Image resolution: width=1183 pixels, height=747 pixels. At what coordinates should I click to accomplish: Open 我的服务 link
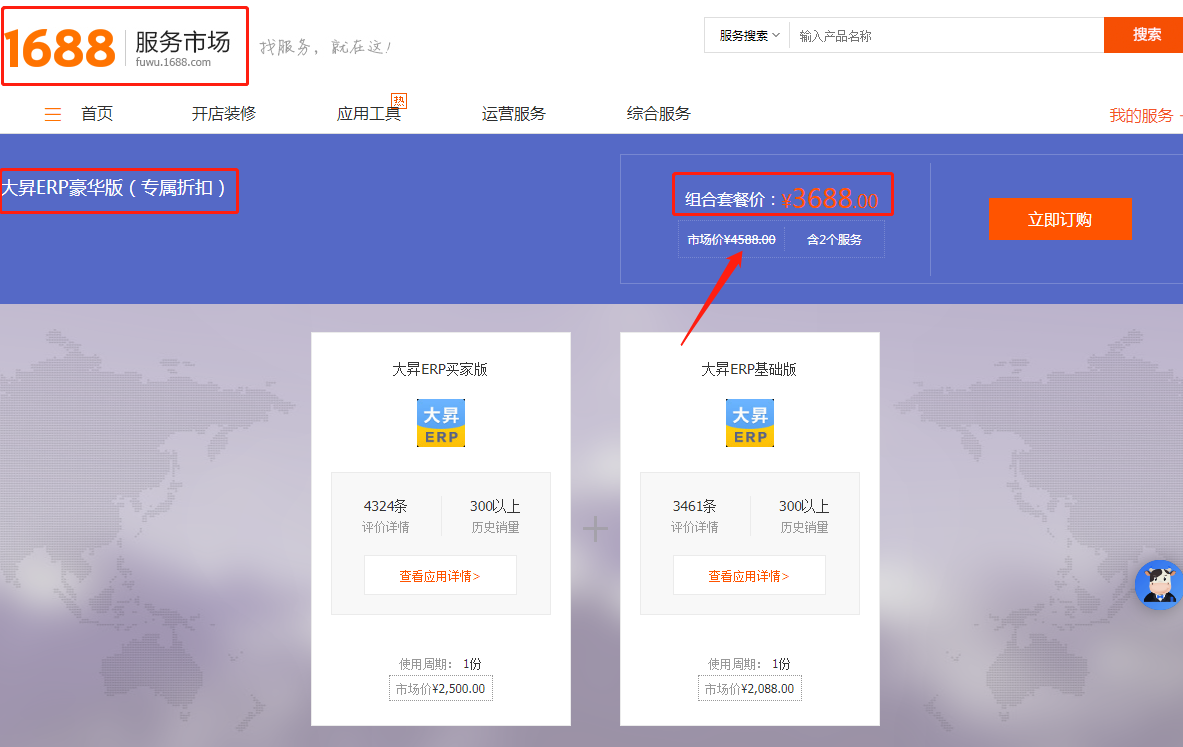1142,115
